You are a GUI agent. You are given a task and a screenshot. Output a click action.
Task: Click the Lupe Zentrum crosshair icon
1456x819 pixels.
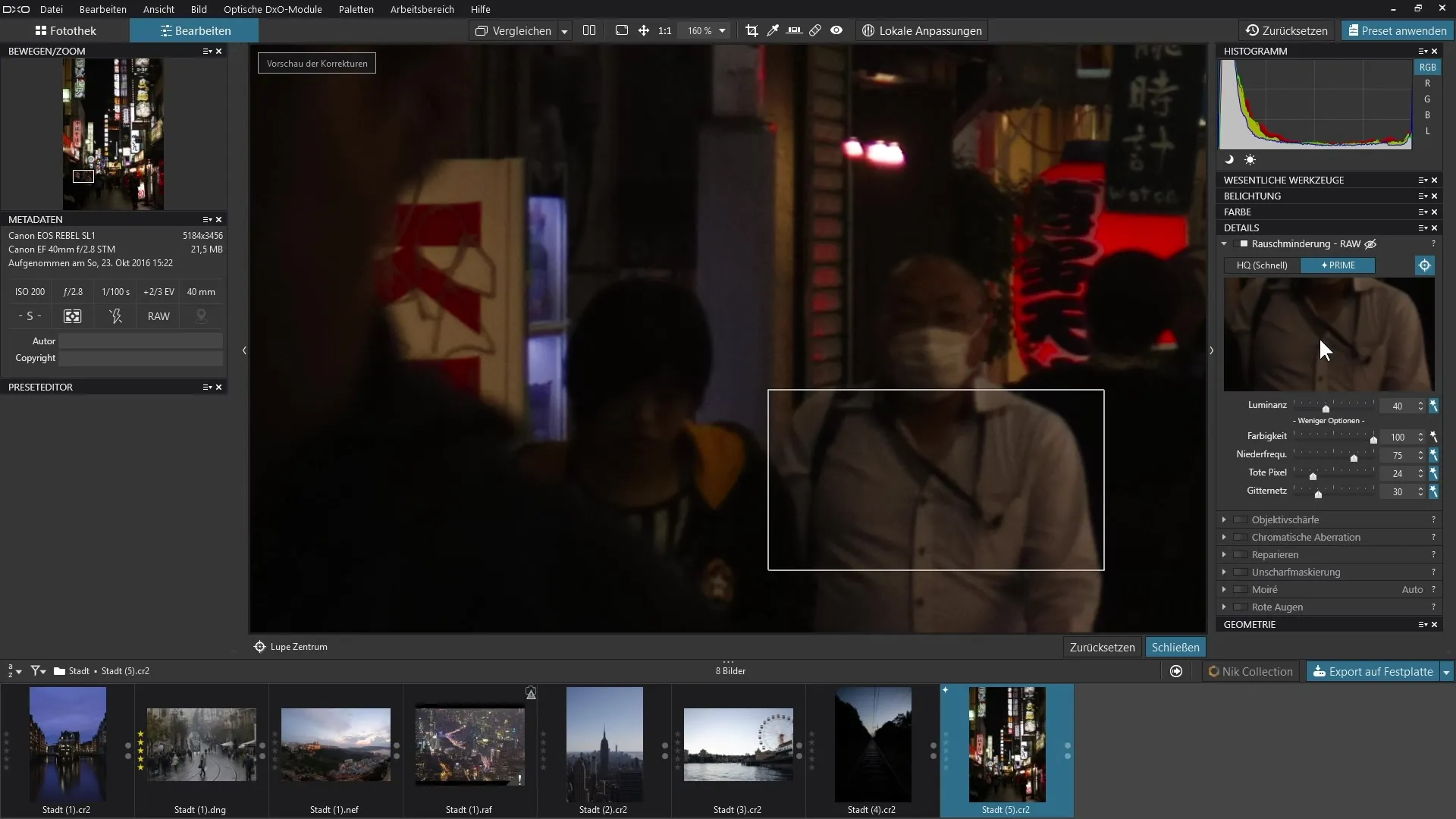point(259,647)
